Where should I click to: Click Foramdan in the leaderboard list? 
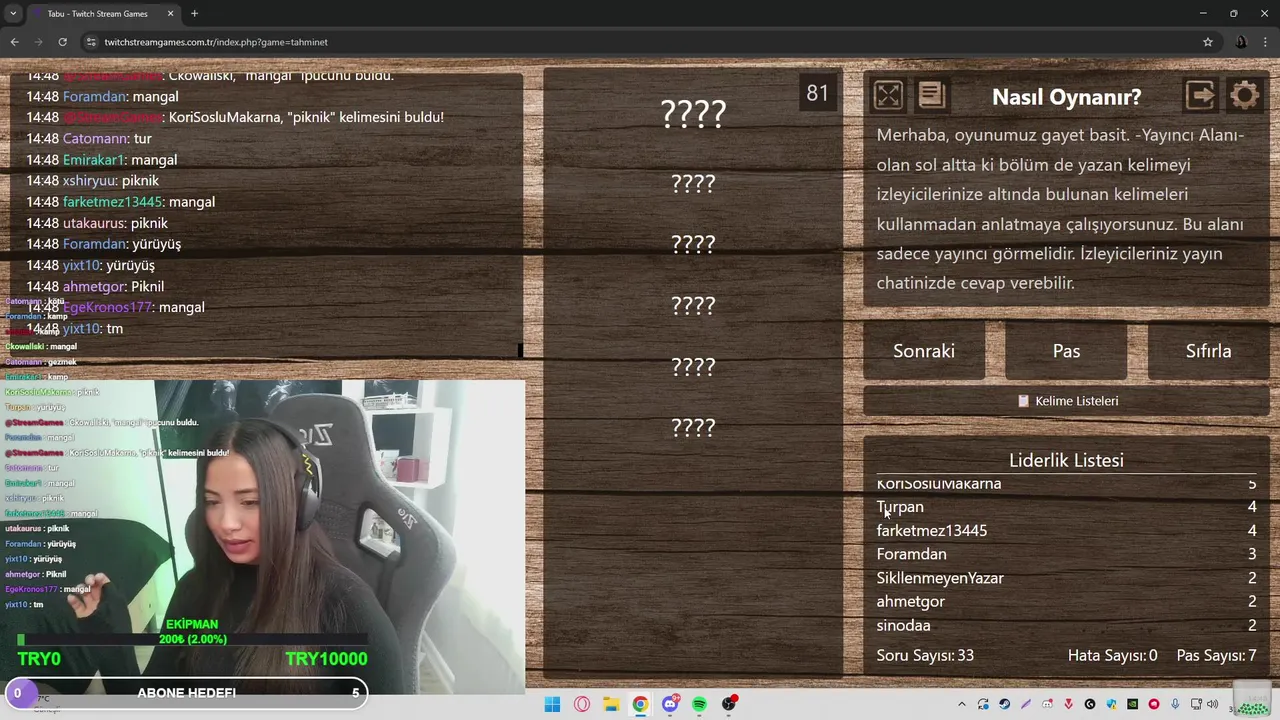[911, 554]
